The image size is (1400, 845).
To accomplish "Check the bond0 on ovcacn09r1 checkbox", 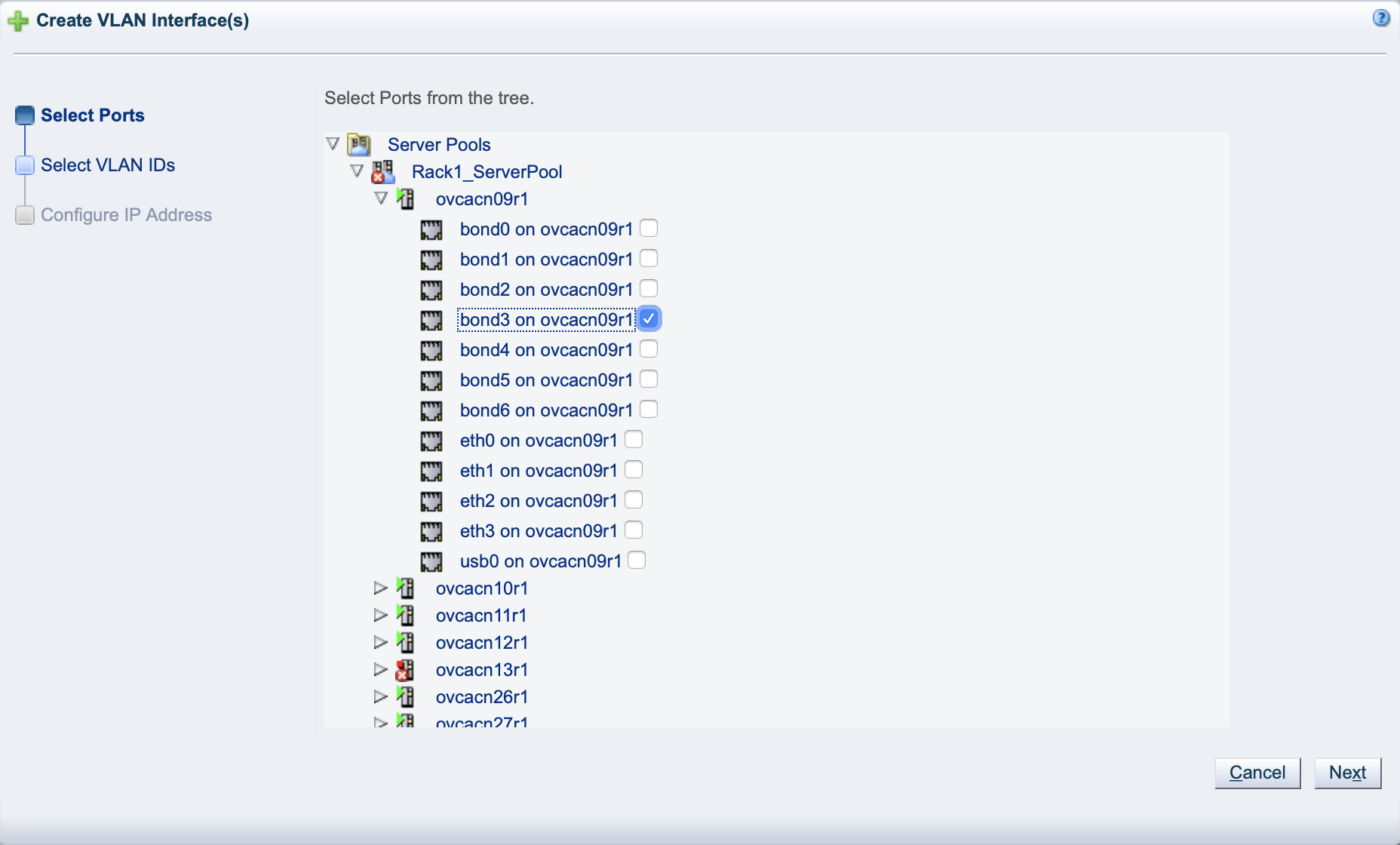I will point(649,228).
